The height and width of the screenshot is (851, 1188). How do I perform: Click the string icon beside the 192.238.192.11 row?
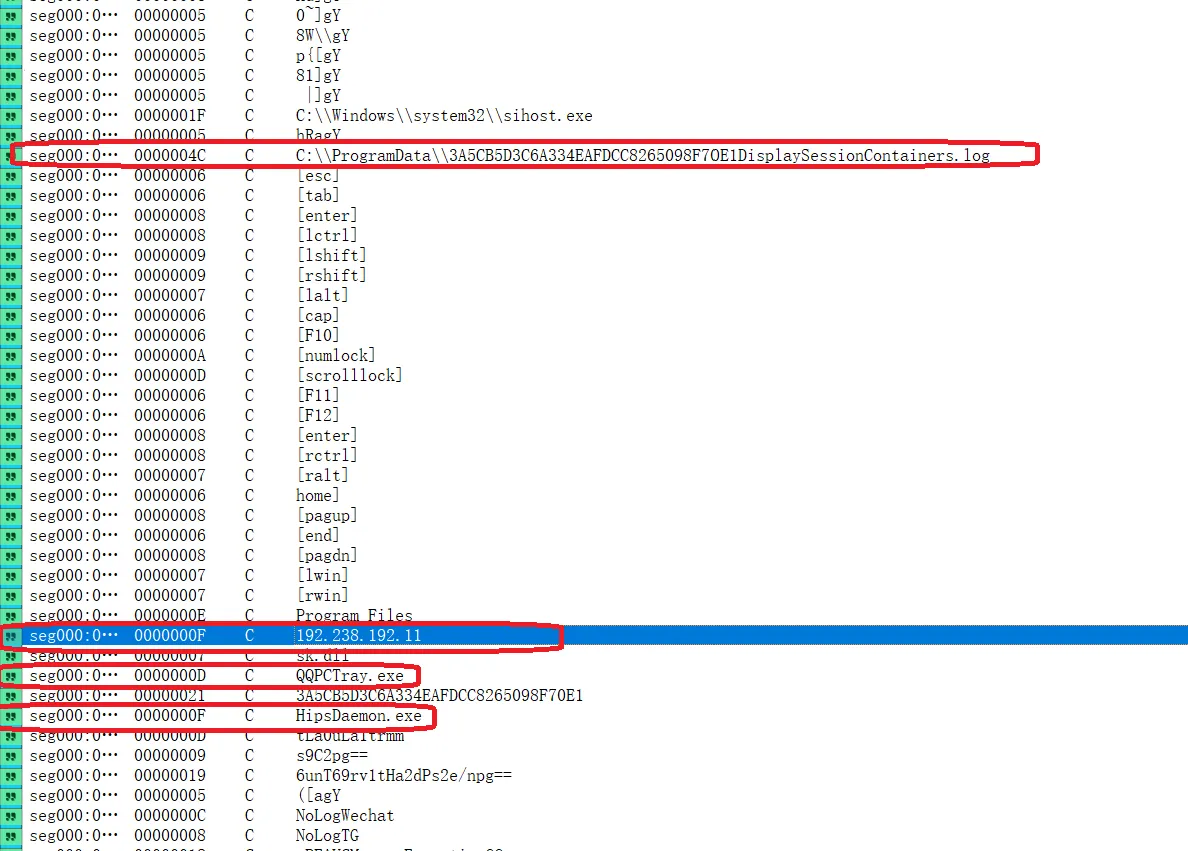click(x=11, y=636)
